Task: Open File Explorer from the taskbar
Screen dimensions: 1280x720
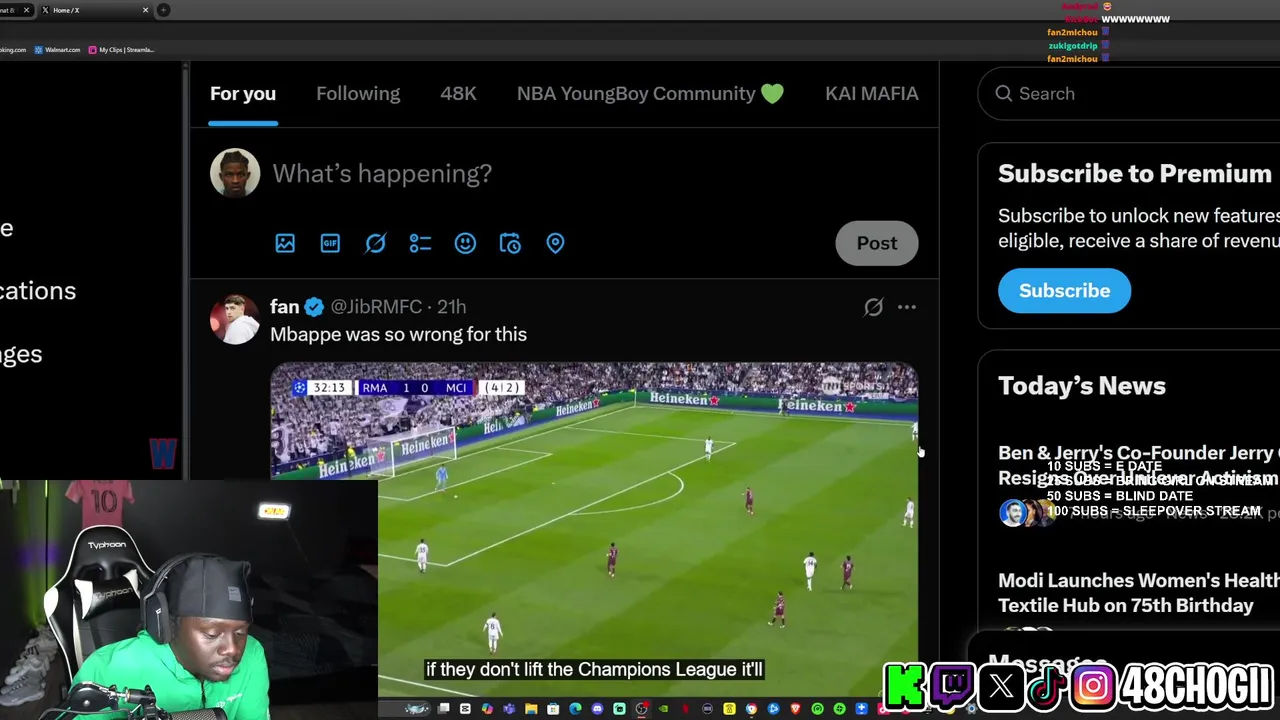Action: click(531, 709)
